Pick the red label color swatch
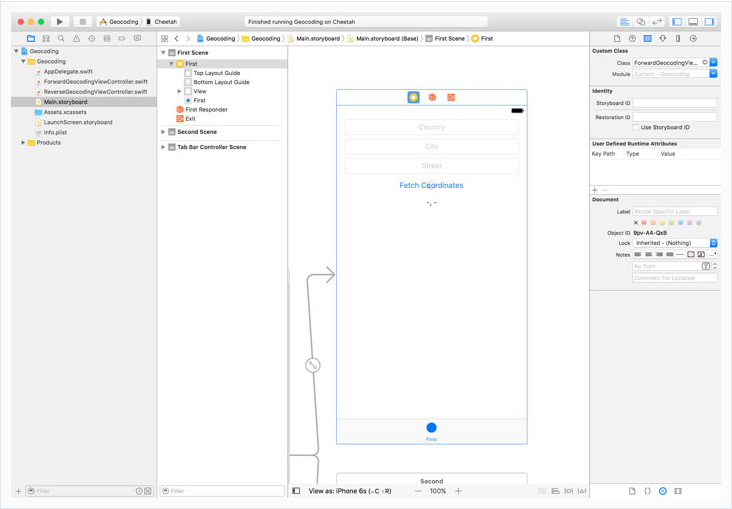Image resolution: width=732 pixels, height=509 pixels. 644,223
